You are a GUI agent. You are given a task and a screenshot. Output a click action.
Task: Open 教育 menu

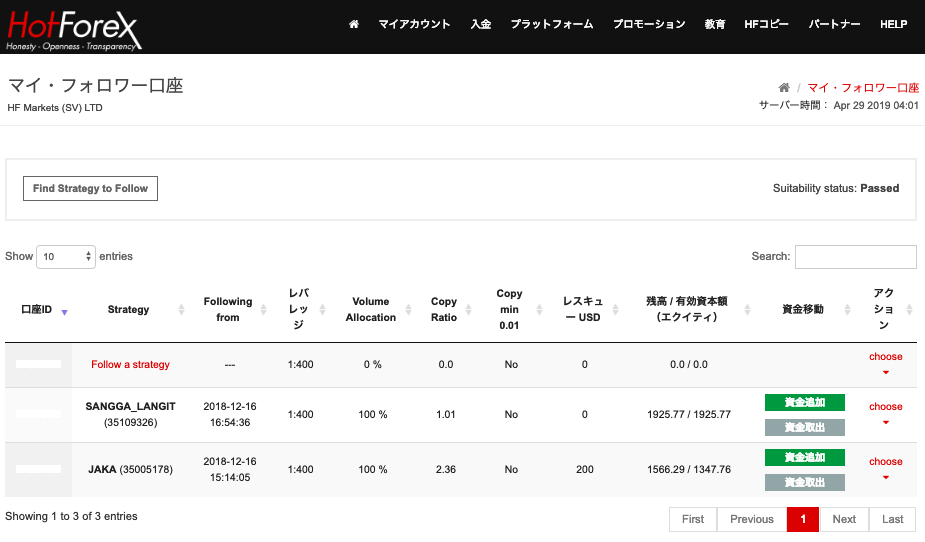714,24
